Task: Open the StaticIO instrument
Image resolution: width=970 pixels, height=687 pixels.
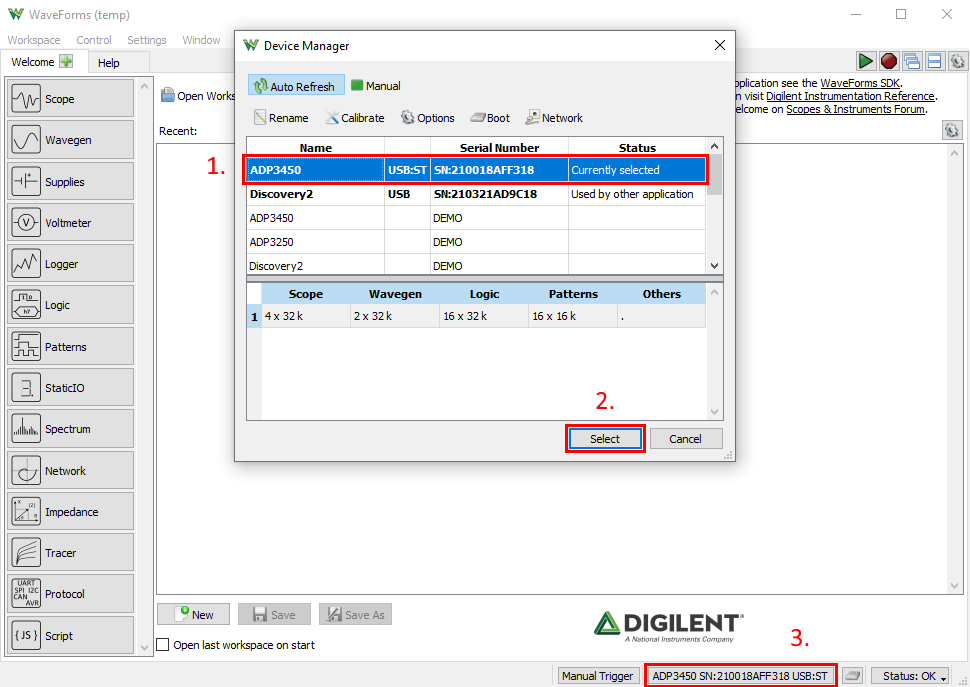Action: point(70,388)
